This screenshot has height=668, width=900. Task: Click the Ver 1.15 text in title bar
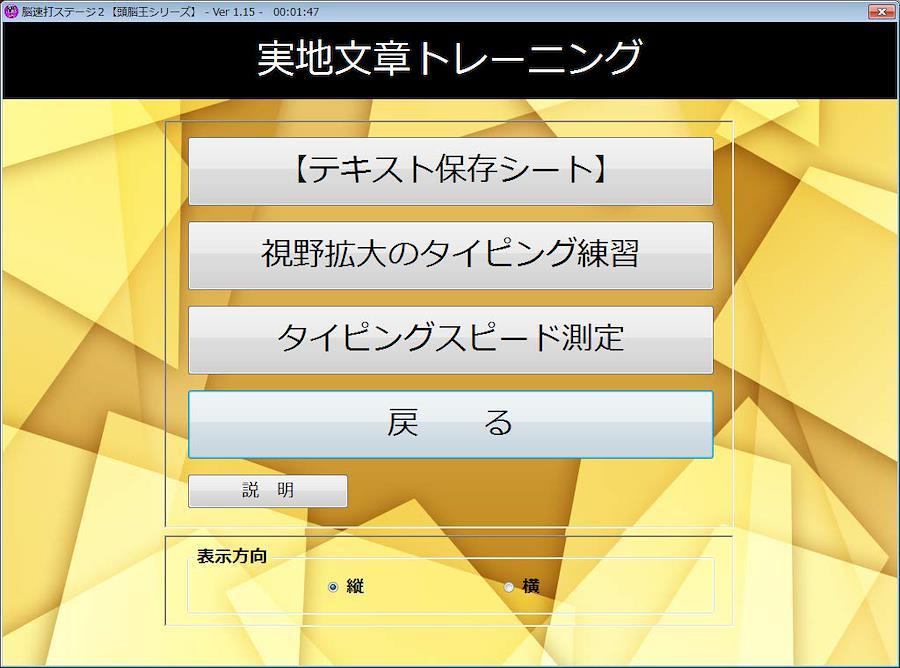[x=233, y=11]
